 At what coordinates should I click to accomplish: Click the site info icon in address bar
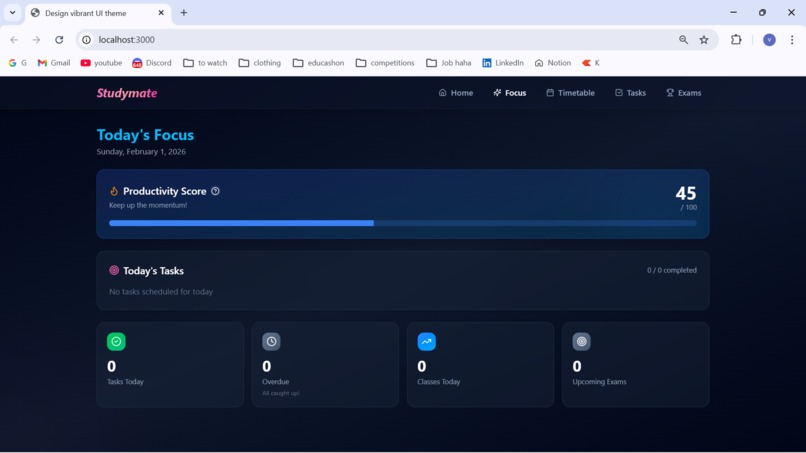point(86,40)
